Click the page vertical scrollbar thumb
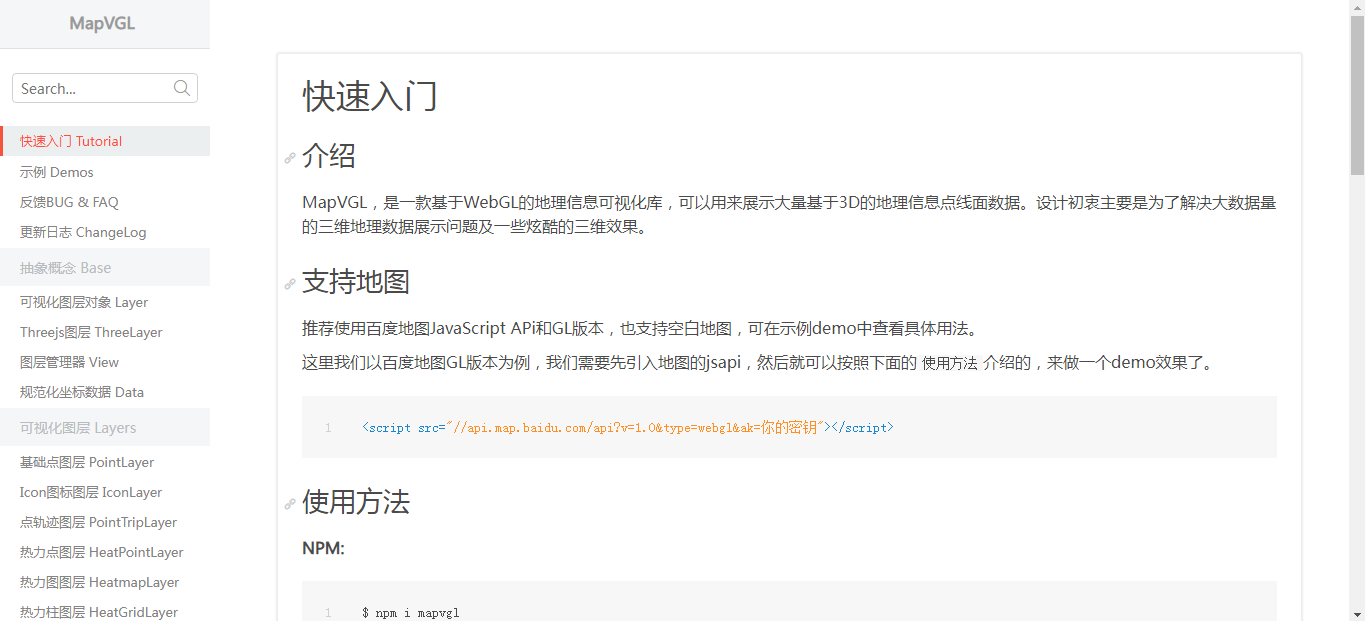Image resolution: width=1365 pixels, height=621 pixels. 1357,95
